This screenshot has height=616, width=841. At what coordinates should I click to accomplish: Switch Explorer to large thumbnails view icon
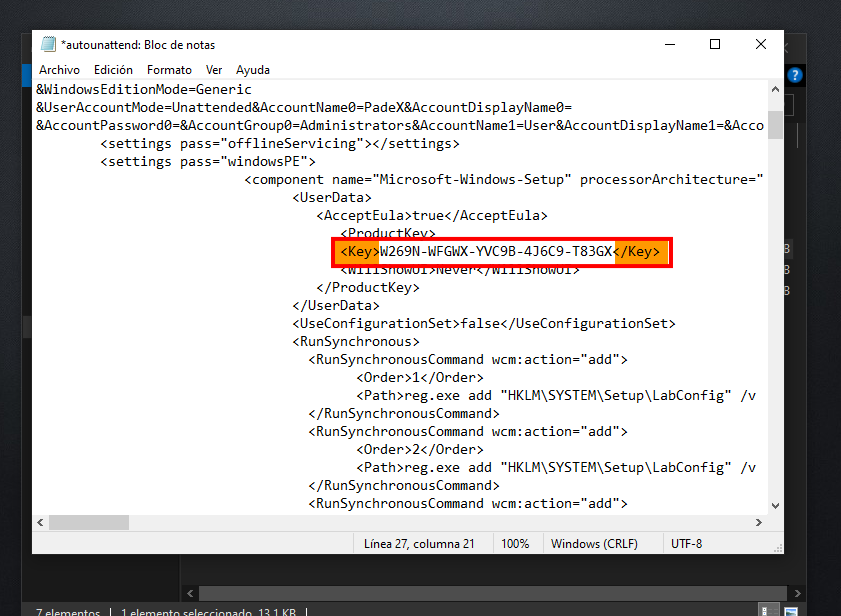[790, 610]
